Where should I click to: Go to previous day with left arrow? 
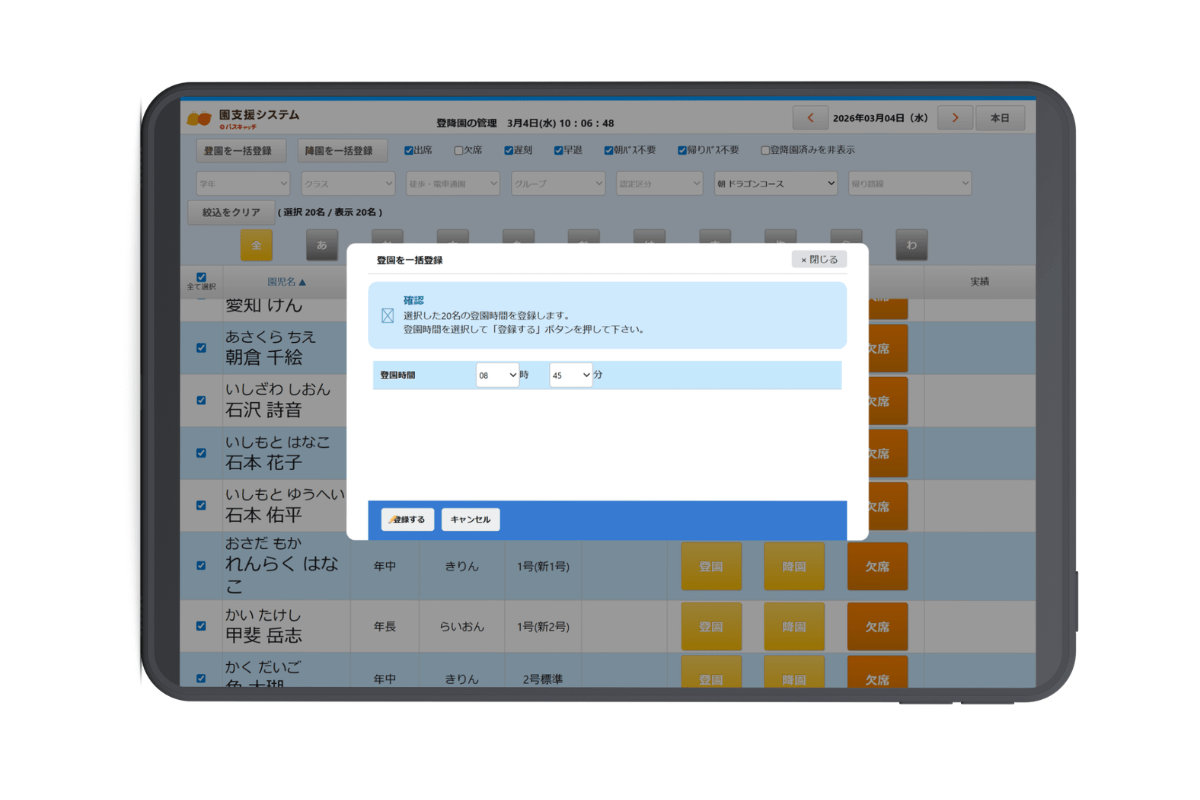coord(810,118)
